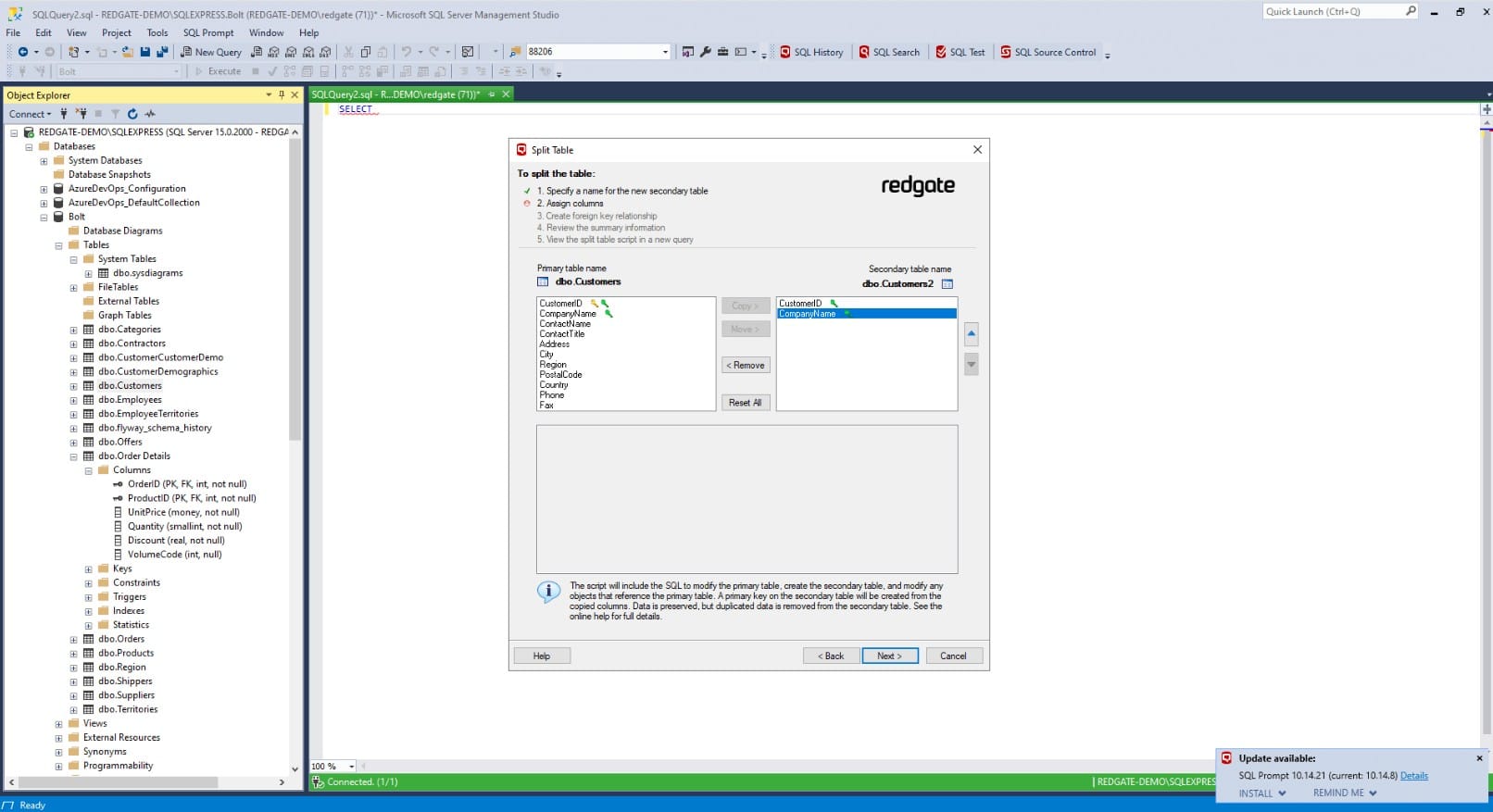Viewport: 1493px width, 812px height.
Task: Collapse the Bolt database node
Action: (44, 217)
